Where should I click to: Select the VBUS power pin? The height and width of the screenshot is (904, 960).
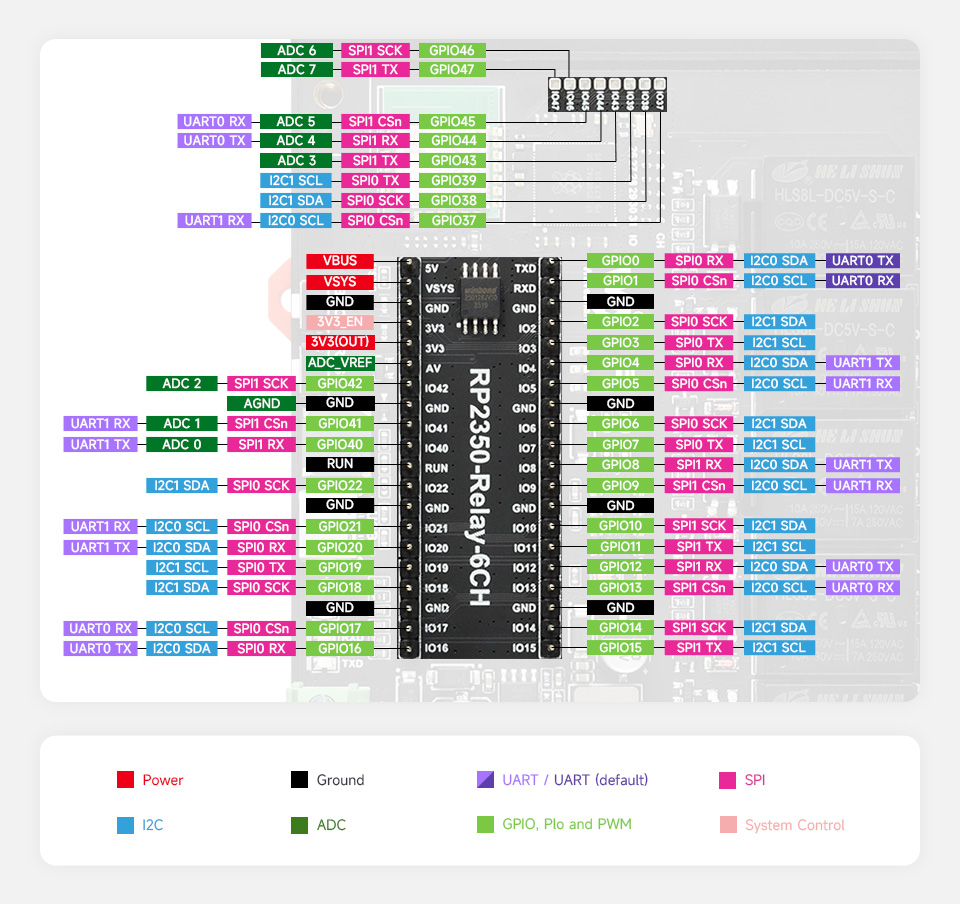pos(342,261)
